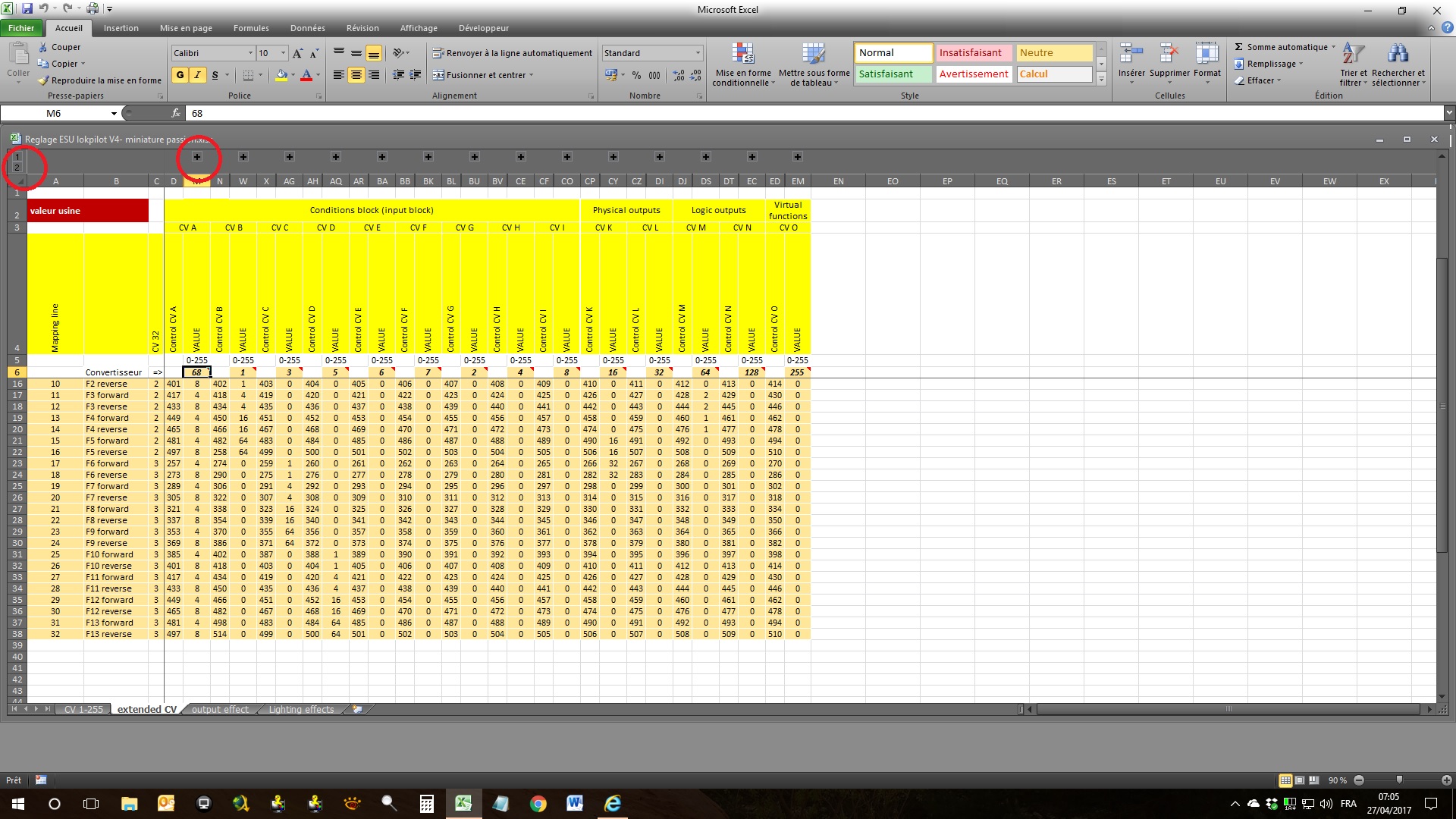Toggle bottom vertical alignment
The width and height of the screenshot is (1456, 819).
tap(374, 53)
